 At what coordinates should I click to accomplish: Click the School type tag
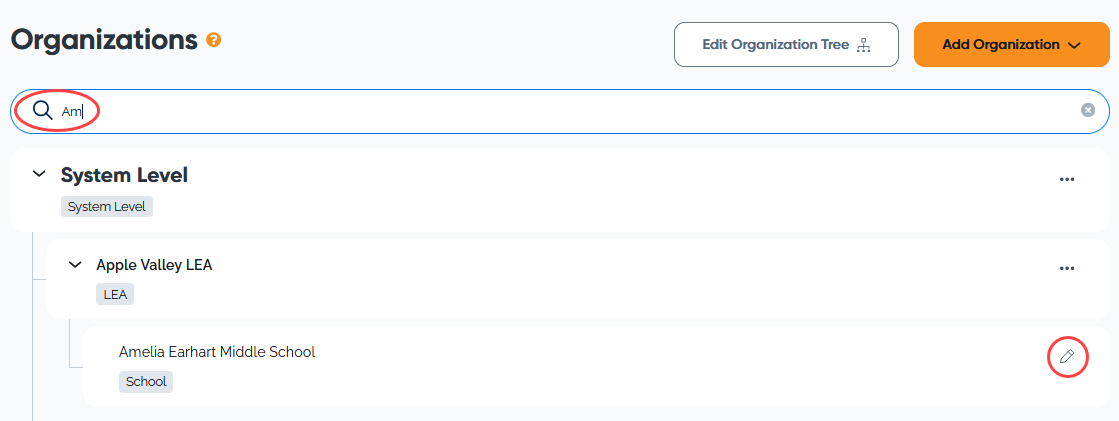point(146,381)
